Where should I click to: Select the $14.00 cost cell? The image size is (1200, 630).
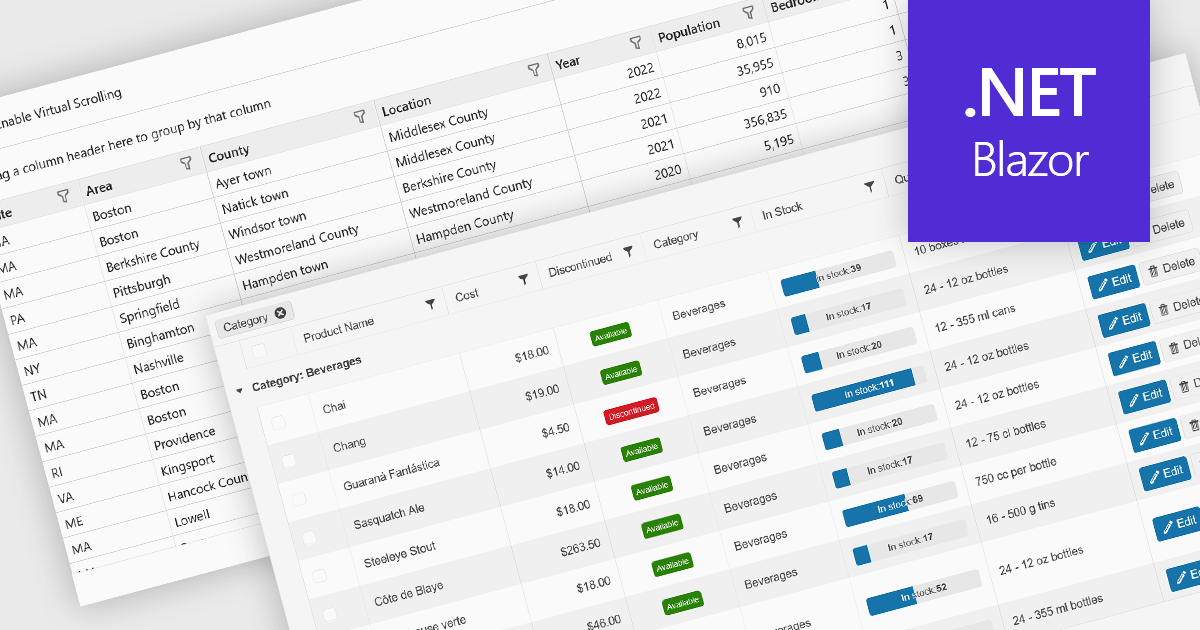[x=562, y=468]
